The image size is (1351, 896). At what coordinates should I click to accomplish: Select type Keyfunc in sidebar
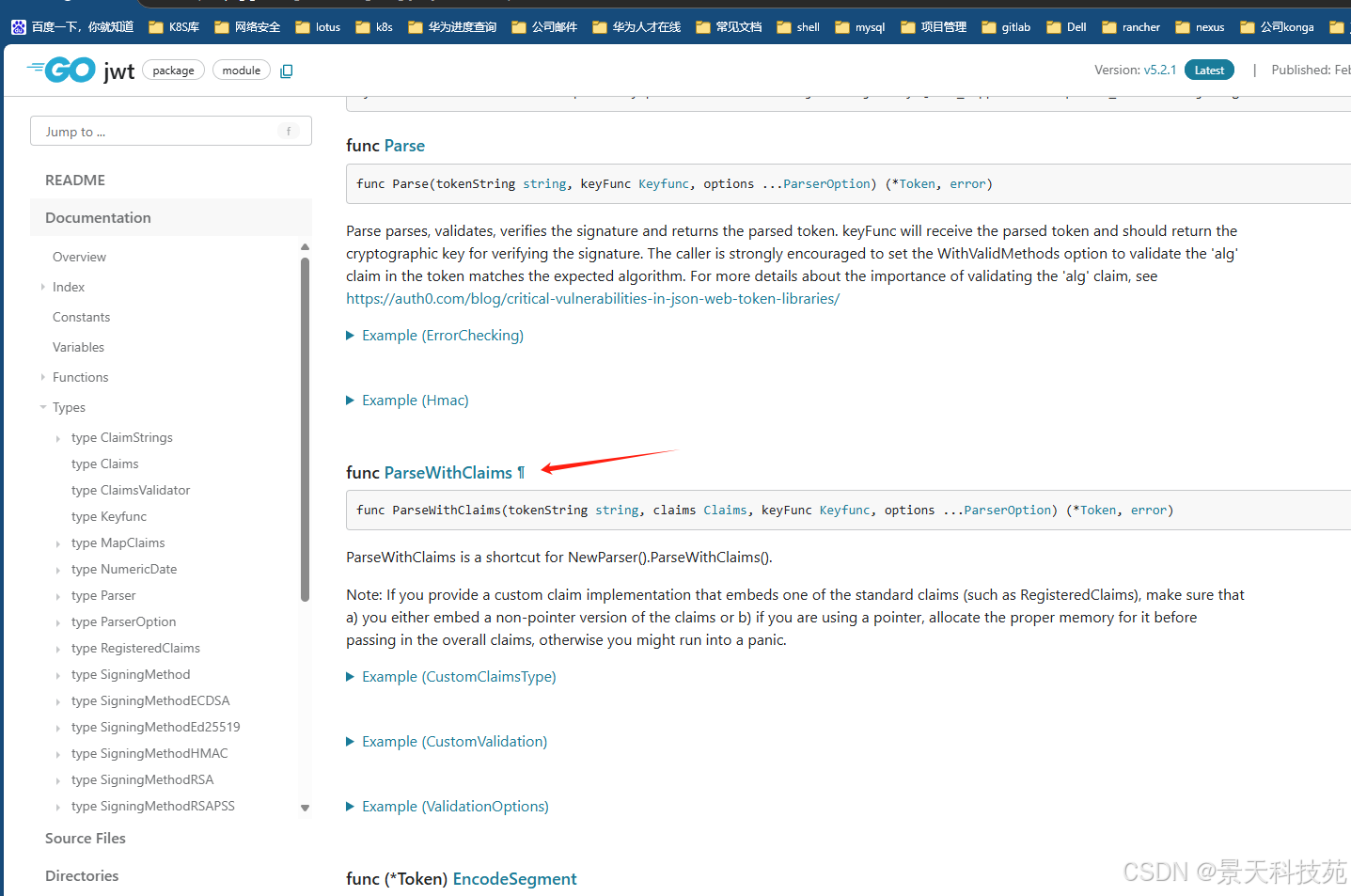click(x=109, y=517)
